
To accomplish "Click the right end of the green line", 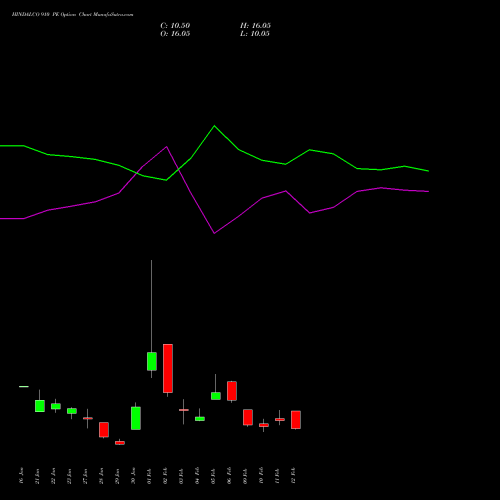I will [428, 171].
